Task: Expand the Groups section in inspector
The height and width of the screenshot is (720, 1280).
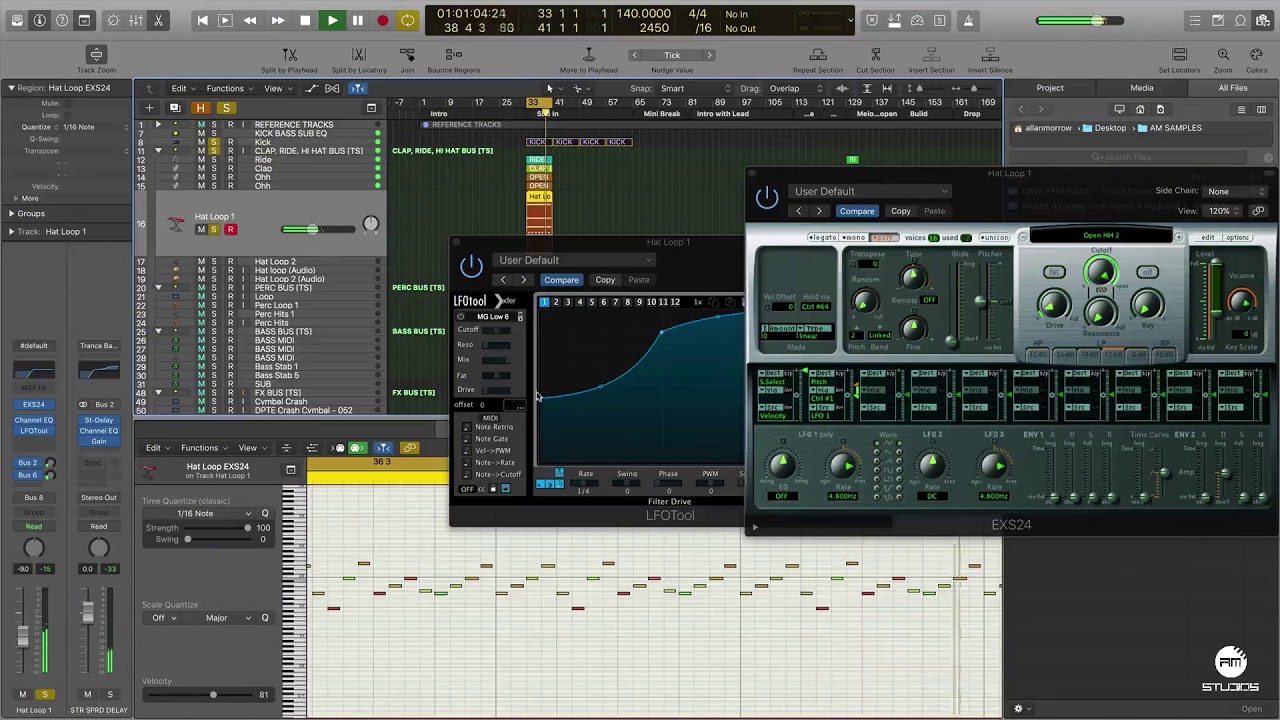Action: (x=11, y=213)
